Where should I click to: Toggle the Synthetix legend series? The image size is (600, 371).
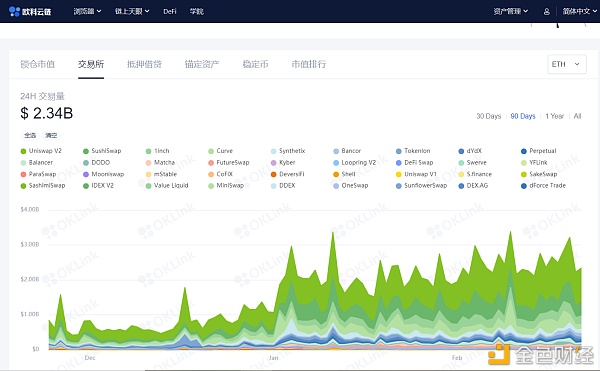point(288,151)
